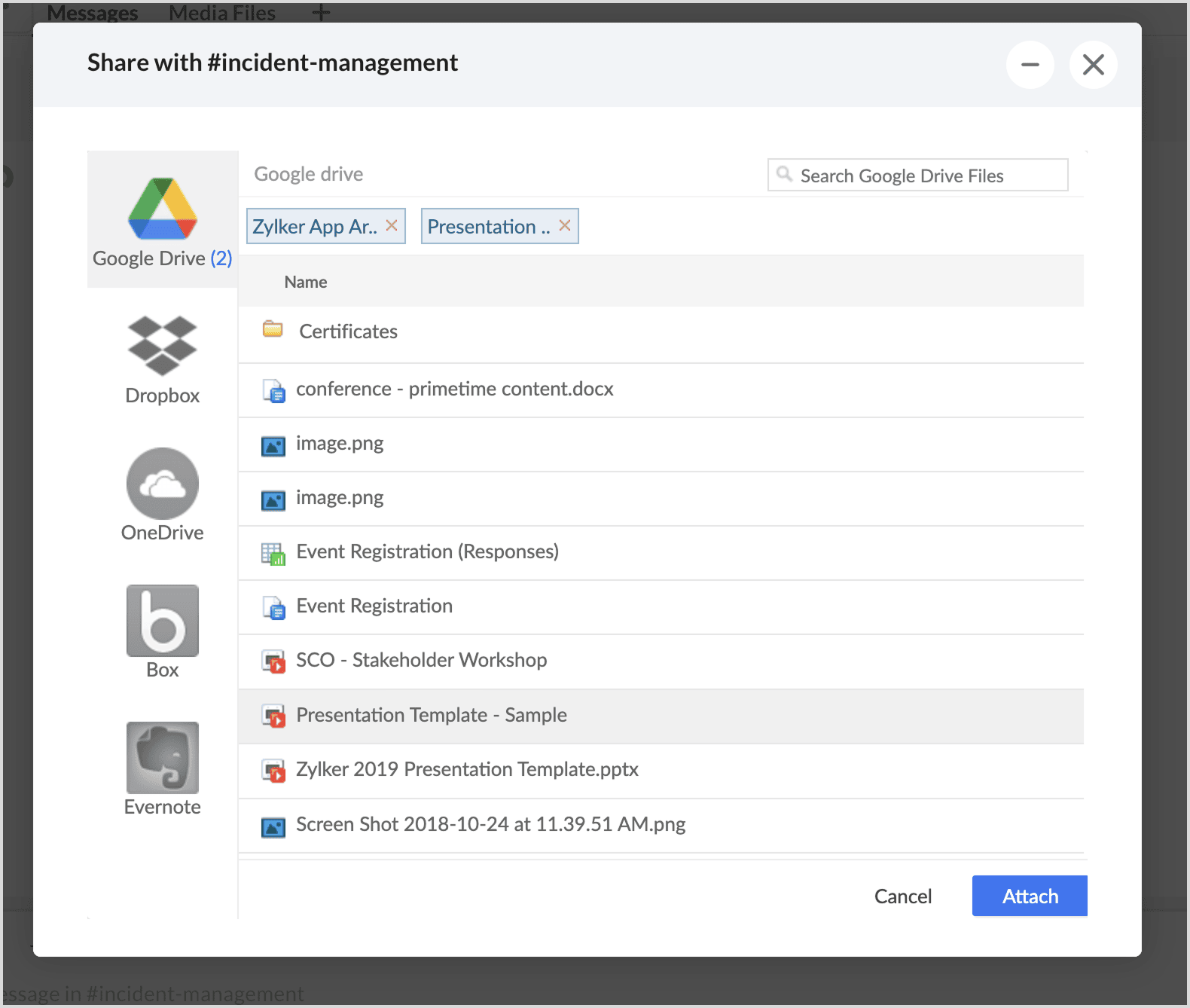This screenshot has height=1008, width=1190.
Task: Select the OneDrive cloud icon
Action: [x=163, y=484]
